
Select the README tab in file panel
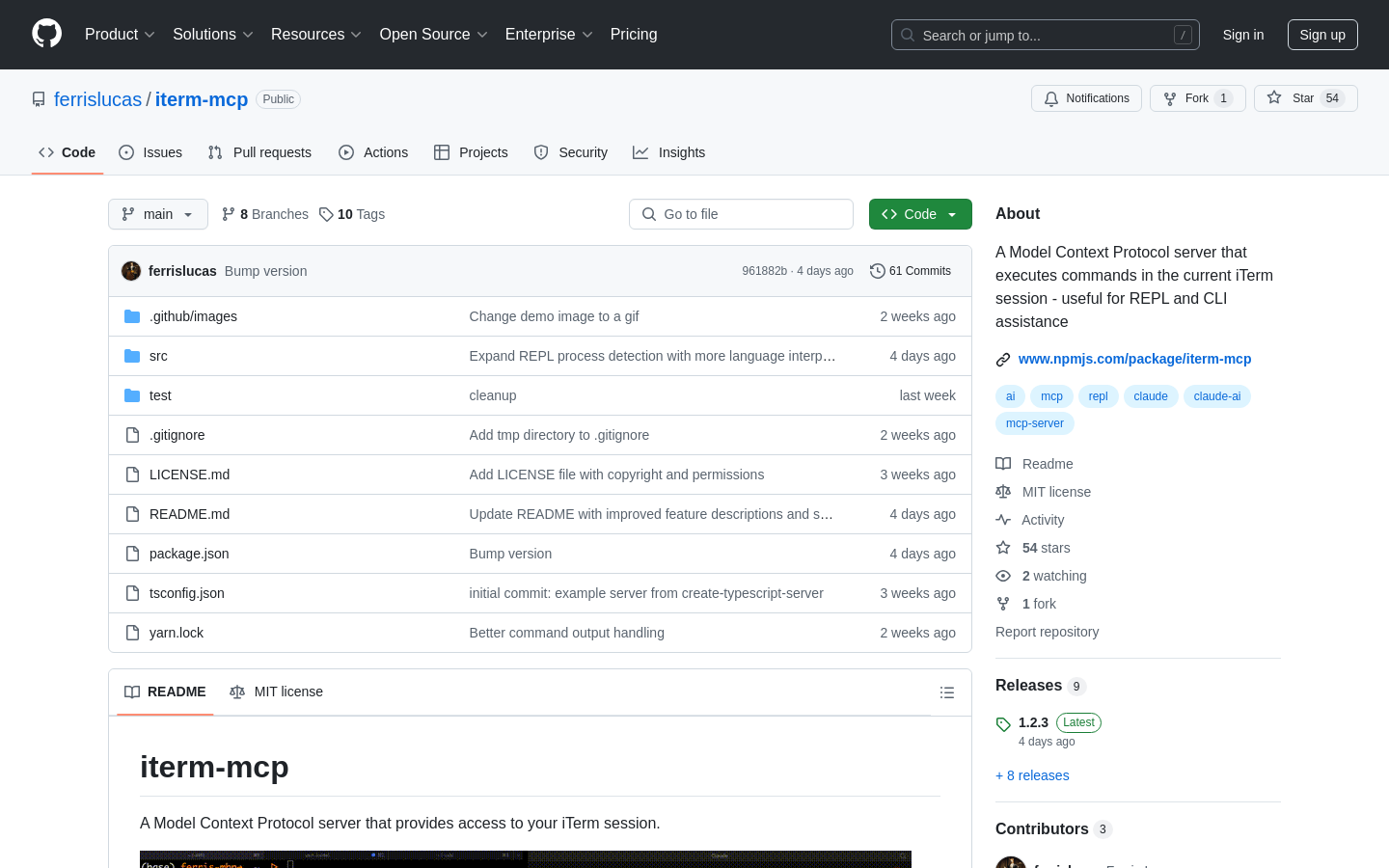(165, 692)
